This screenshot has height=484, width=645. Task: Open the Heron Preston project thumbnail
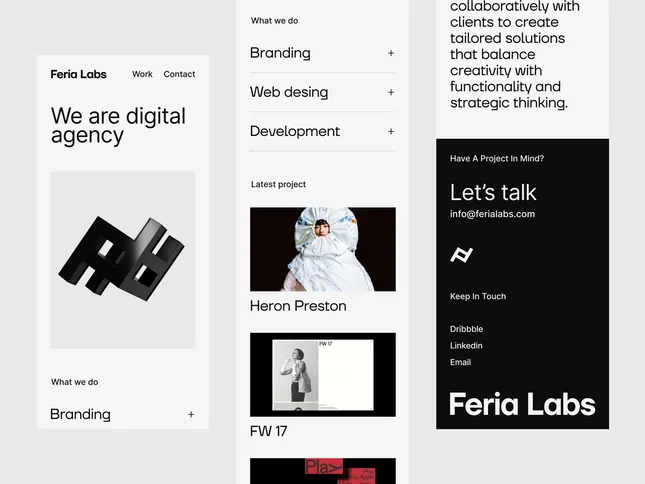323,249
